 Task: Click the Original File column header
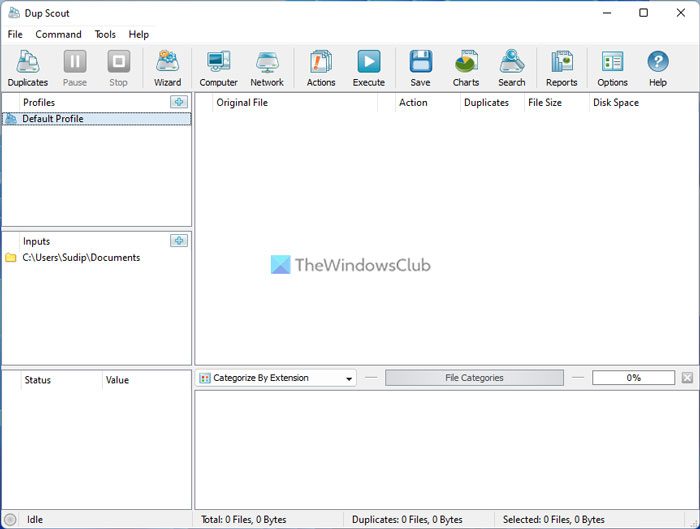point(295,103)
